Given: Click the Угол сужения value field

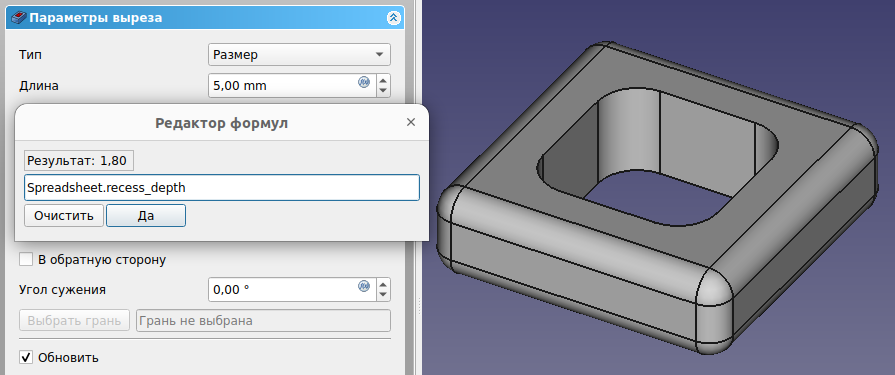Looking at the screenshot, I should point(283,289).
